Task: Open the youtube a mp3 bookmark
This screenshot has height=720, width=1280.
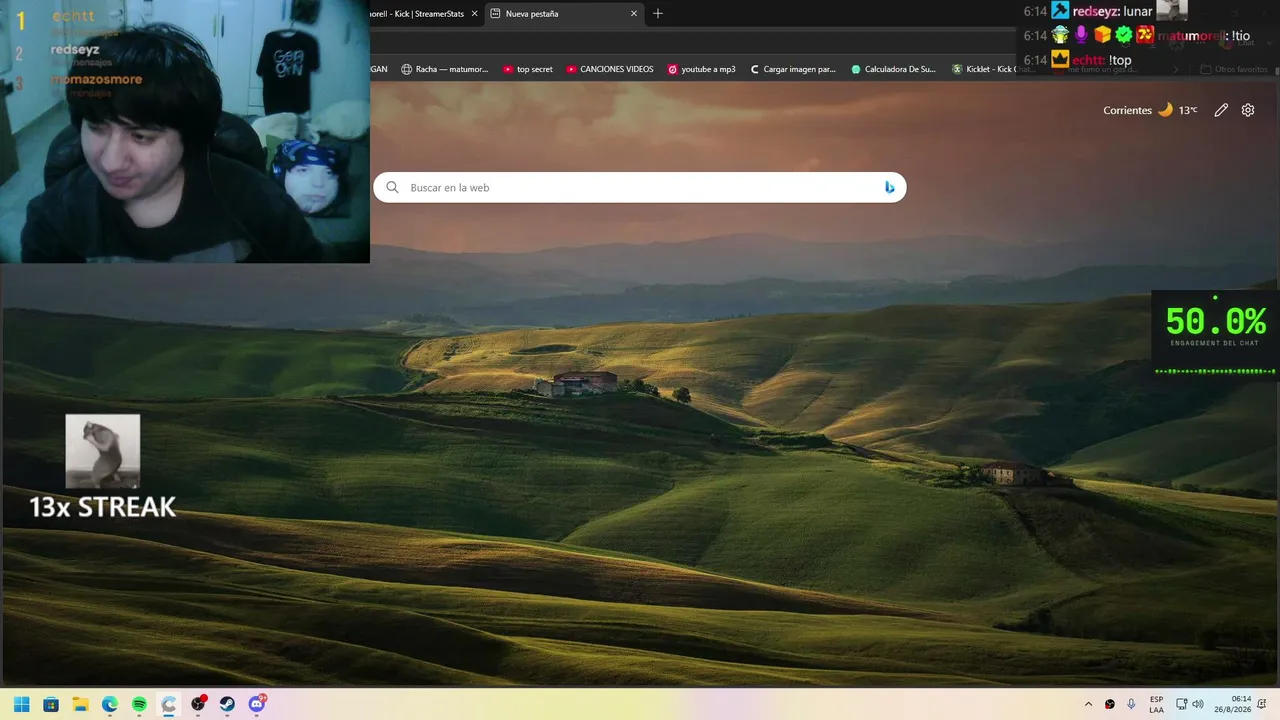Action: (x=701, y=69)
